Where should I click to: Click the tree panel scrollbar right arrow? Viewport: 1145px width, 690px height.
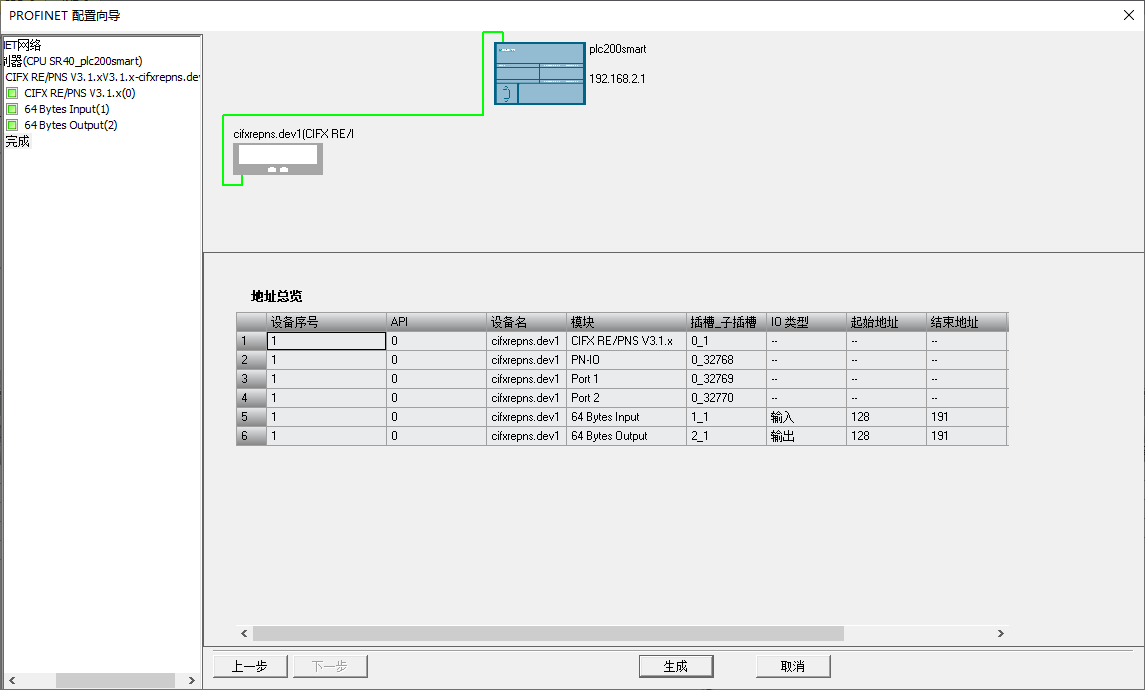coord(191,680)
